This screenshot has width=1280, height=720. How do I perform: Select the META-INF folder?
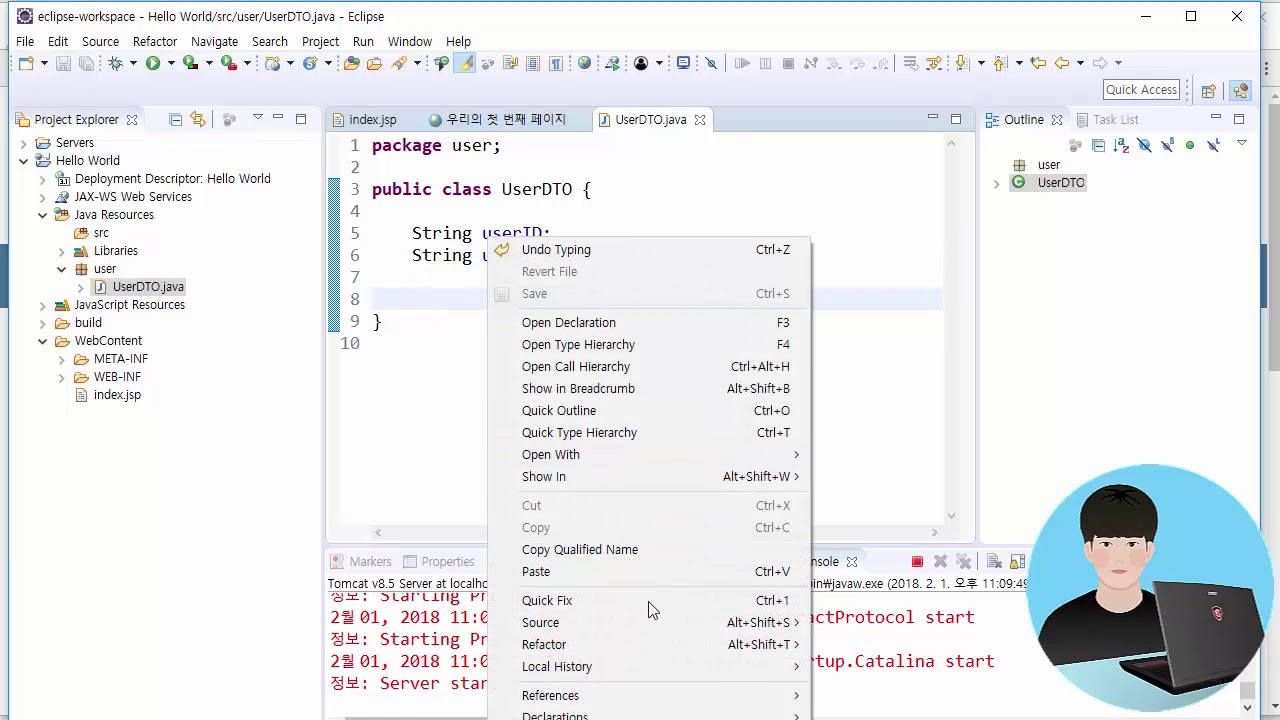tap(112, 359)
